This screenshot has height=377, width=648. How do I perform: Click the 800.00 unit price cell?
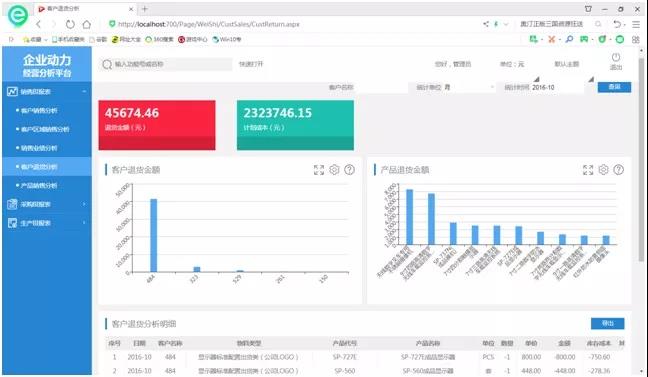tap(531, 357)
